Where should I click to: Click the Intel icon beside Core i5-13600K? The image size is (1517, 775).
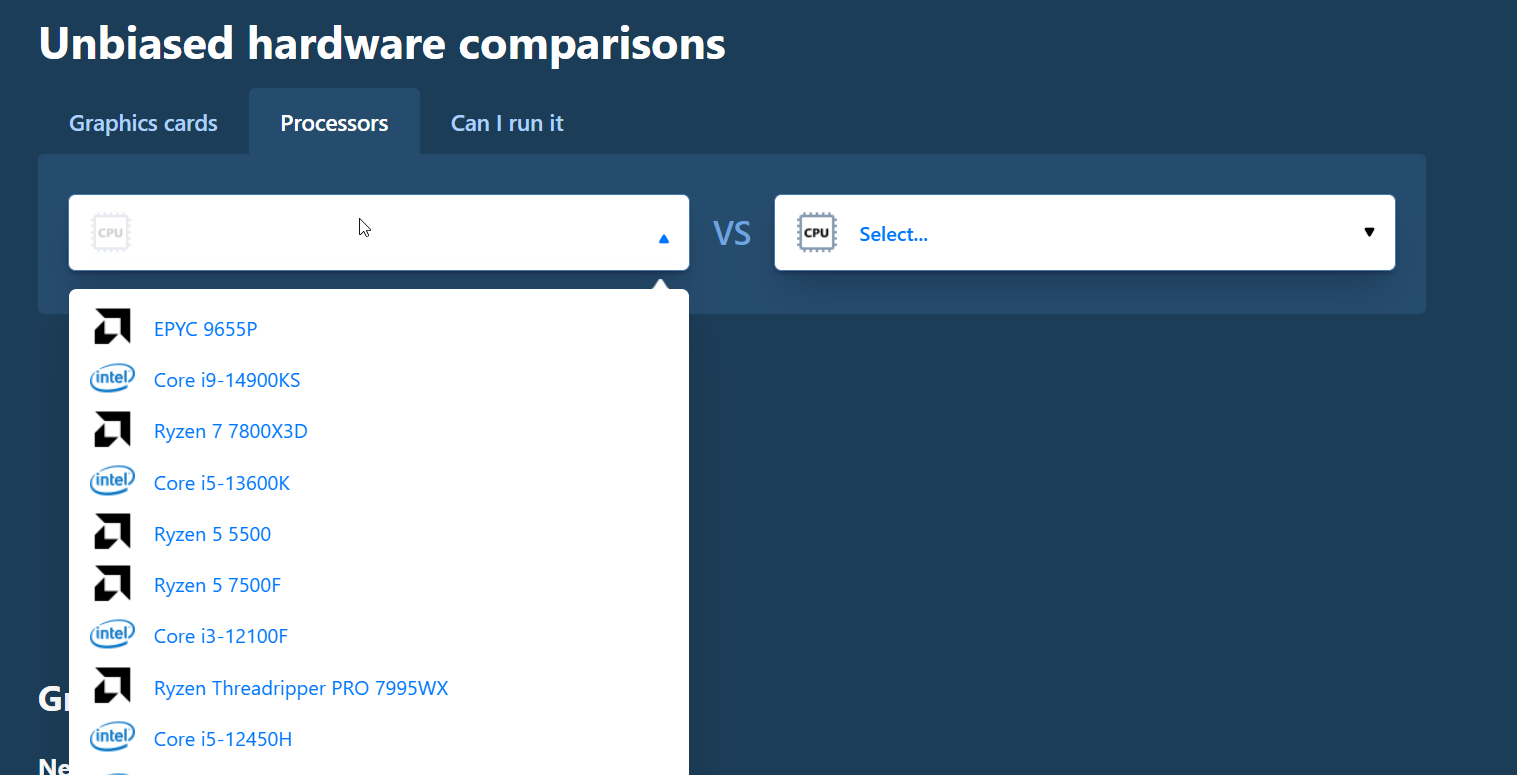coord(112,480)
